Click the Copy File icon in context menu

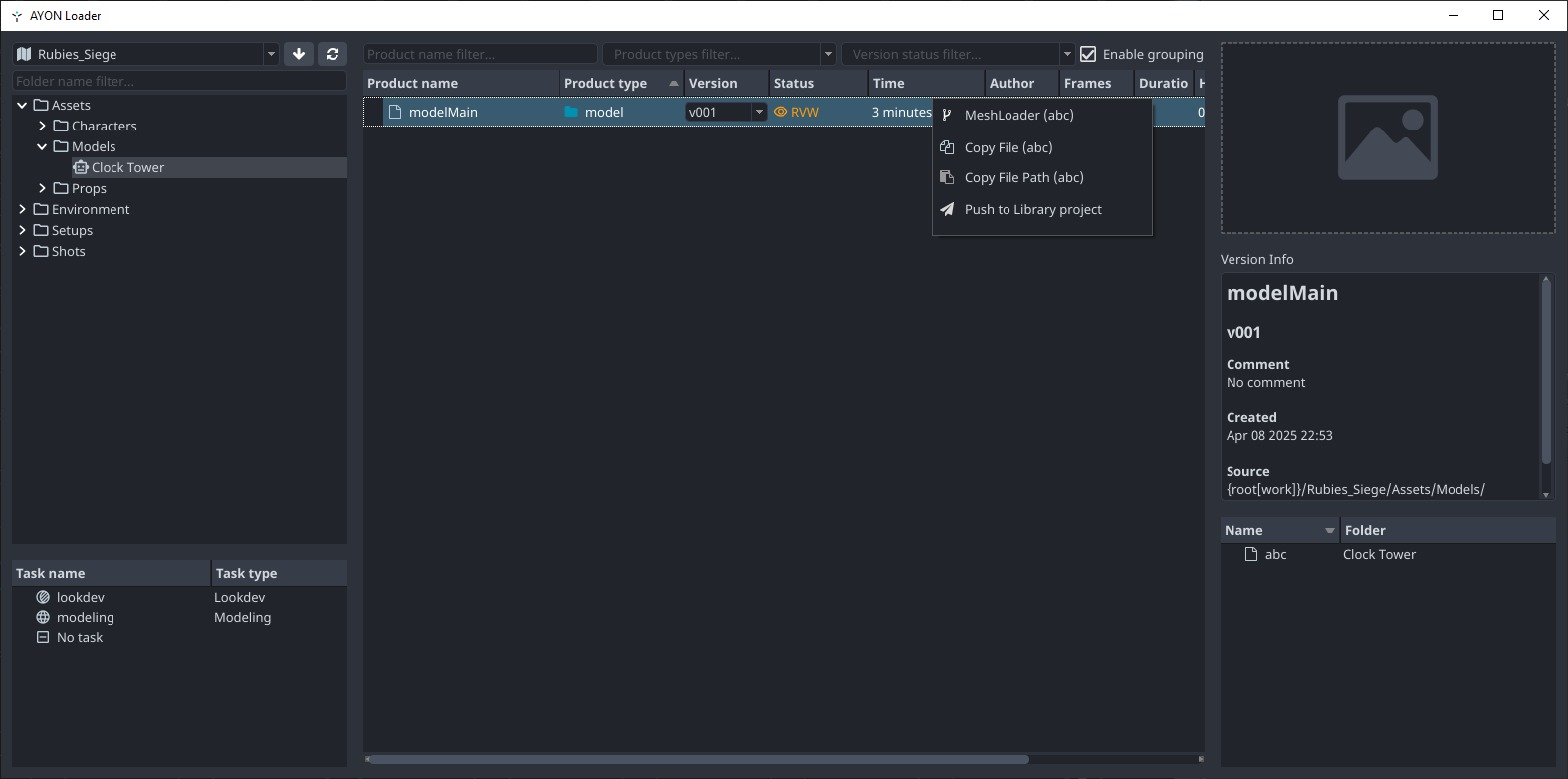pyautogui.click(x=947, y=147)
